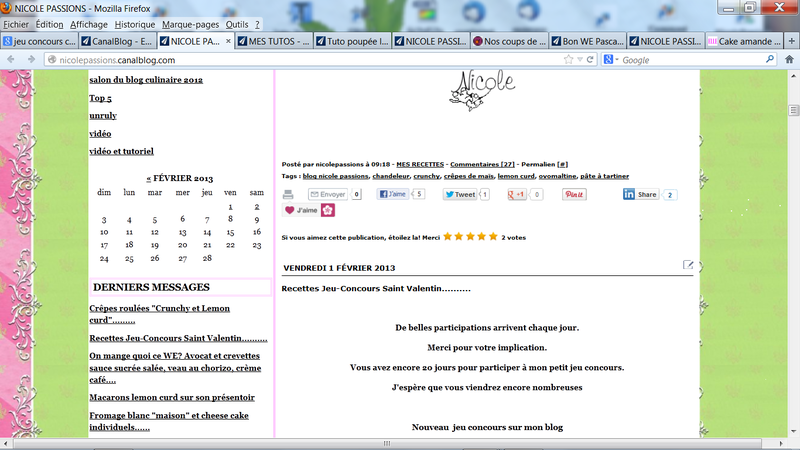Open Fromage blanc maison et cheese cake link

click(x=169, y=421)
